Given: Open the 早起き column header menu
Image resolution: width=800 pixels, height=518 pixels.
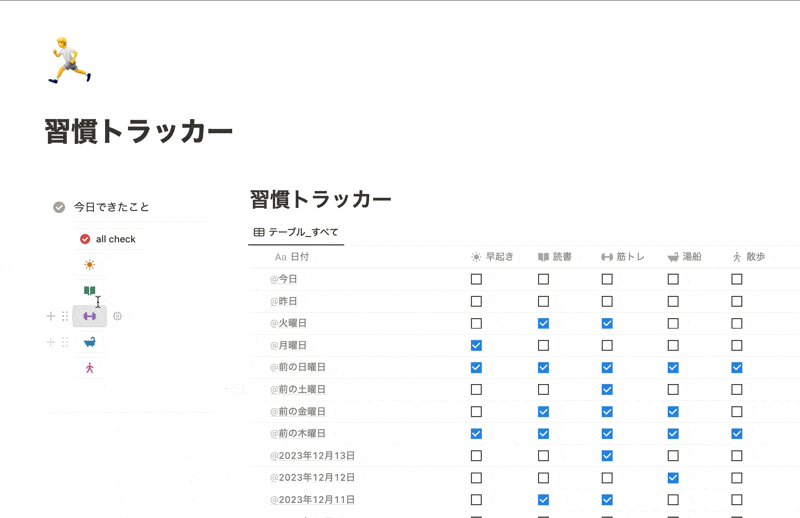Looking at the screenshot, I should [492, 257].
